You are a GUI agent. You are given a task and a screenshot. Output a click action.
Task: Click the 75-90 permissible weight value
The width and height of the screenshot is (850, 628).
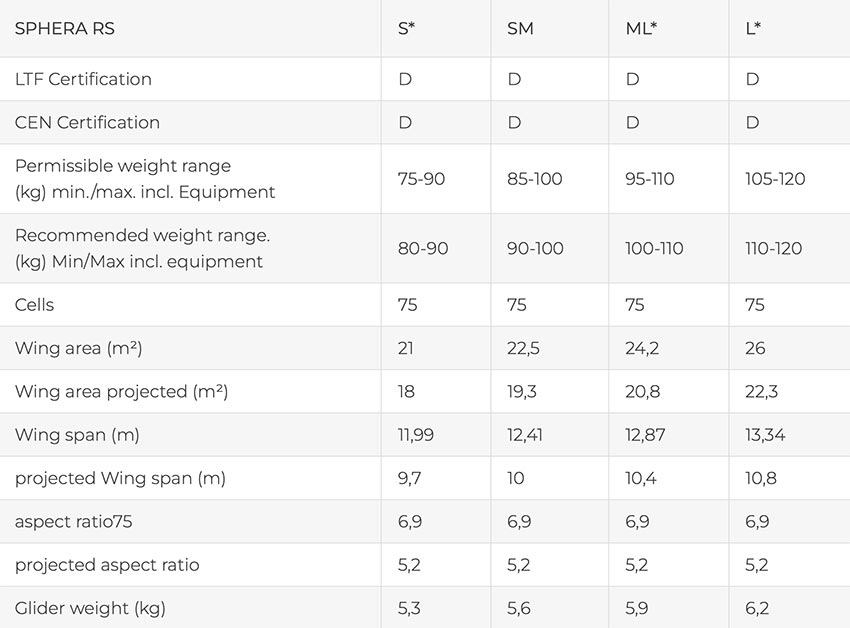[x=421, y=179]
